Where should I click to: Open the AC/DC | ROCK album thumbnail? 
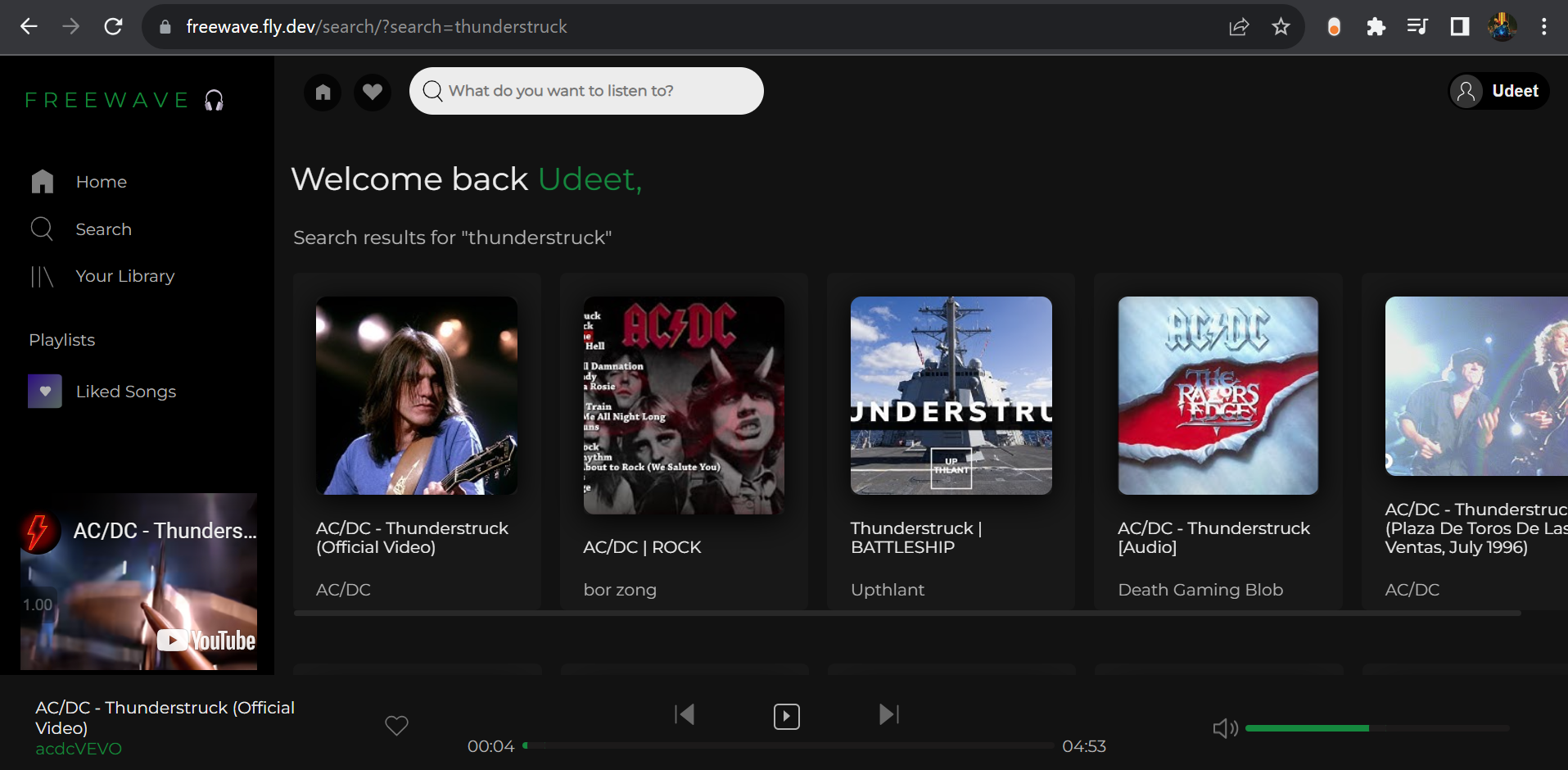(684, 405)
